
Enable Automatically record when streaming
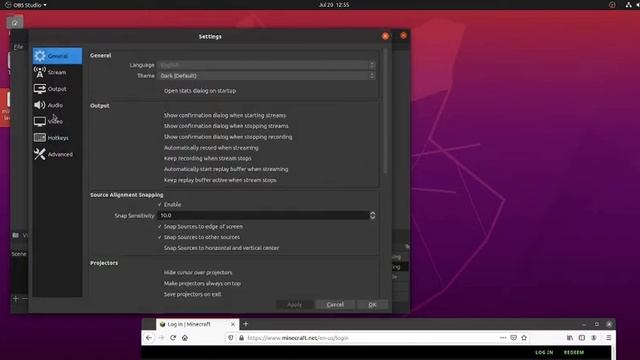pyautogui.click(x=211, y=148)
